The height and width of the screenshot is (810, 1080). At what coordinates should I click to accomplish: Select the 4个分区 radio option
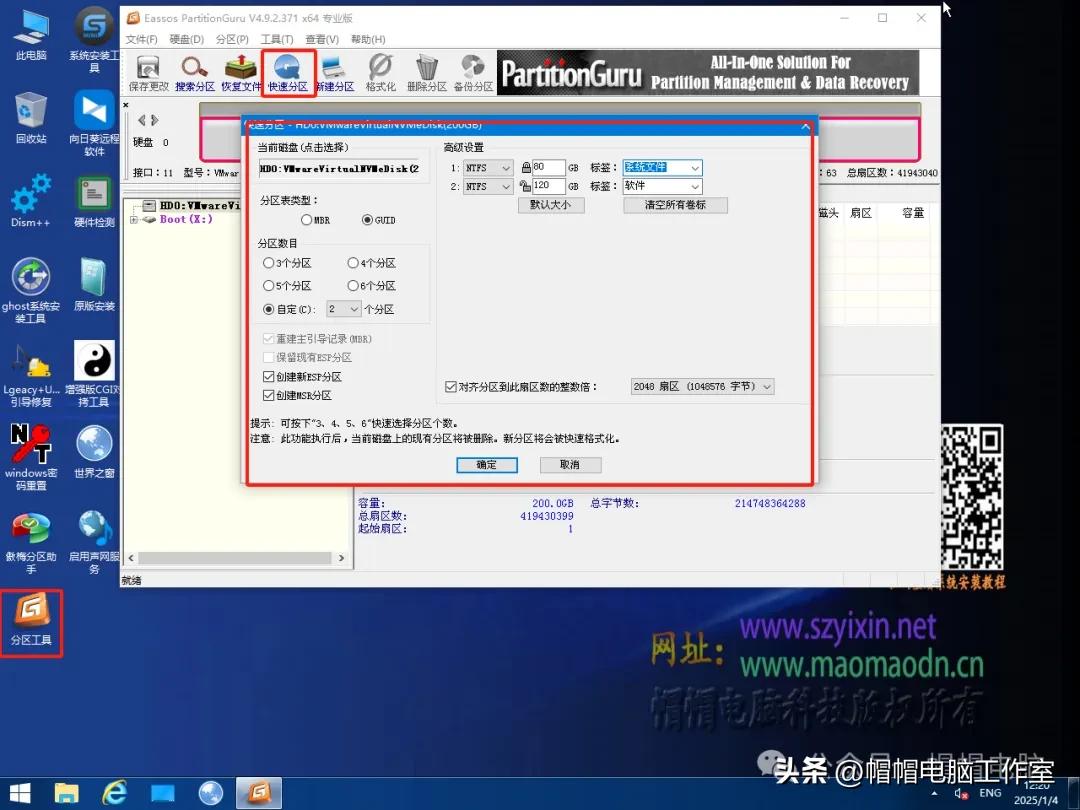tap(353, 263)
